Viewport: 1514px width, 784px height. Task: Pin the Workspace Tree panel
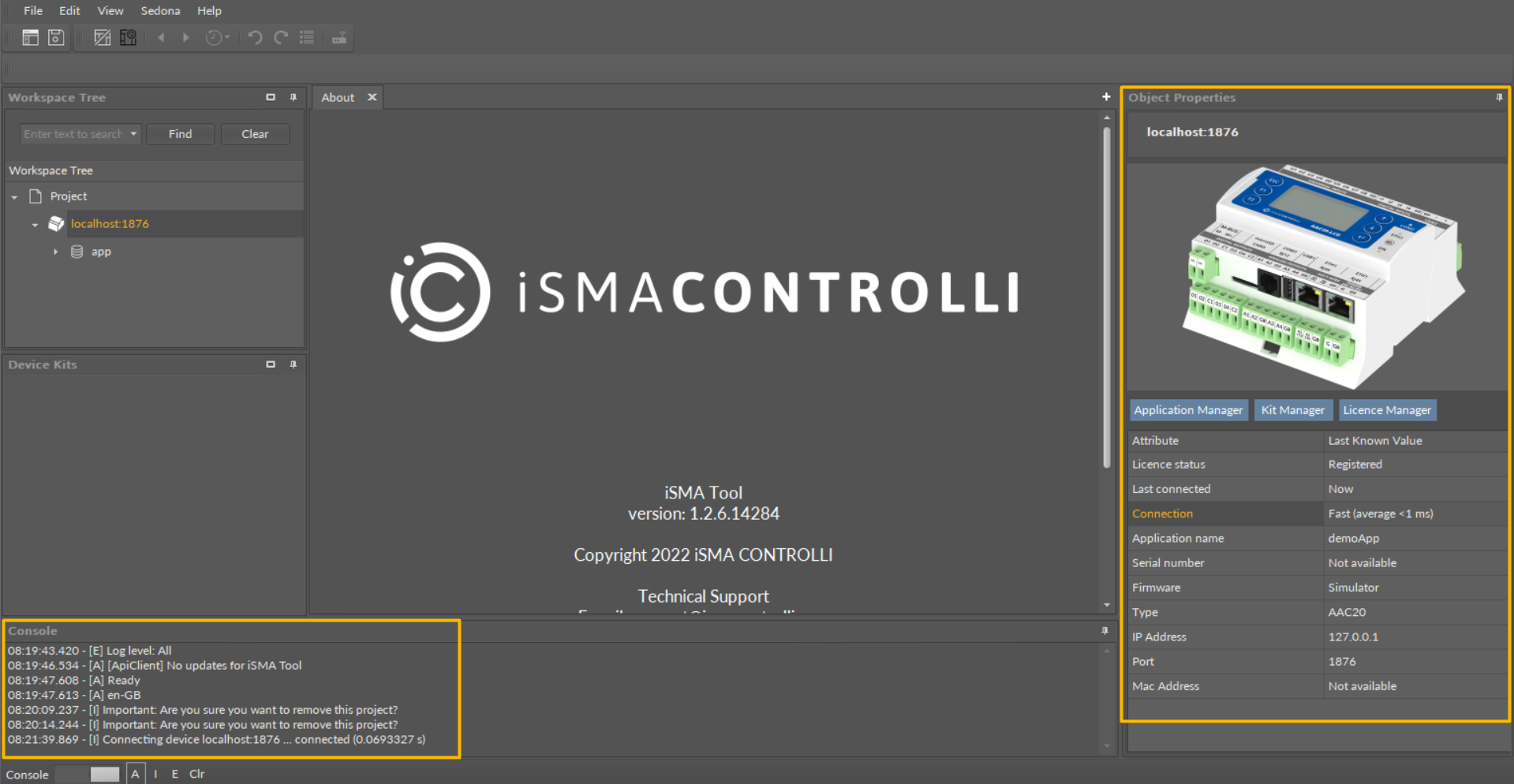tap(293, 97)
